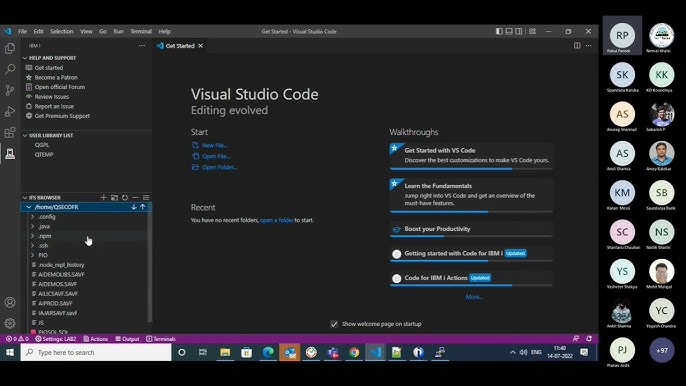
Task: Open the Search view icon
Action: pos(10,69)
